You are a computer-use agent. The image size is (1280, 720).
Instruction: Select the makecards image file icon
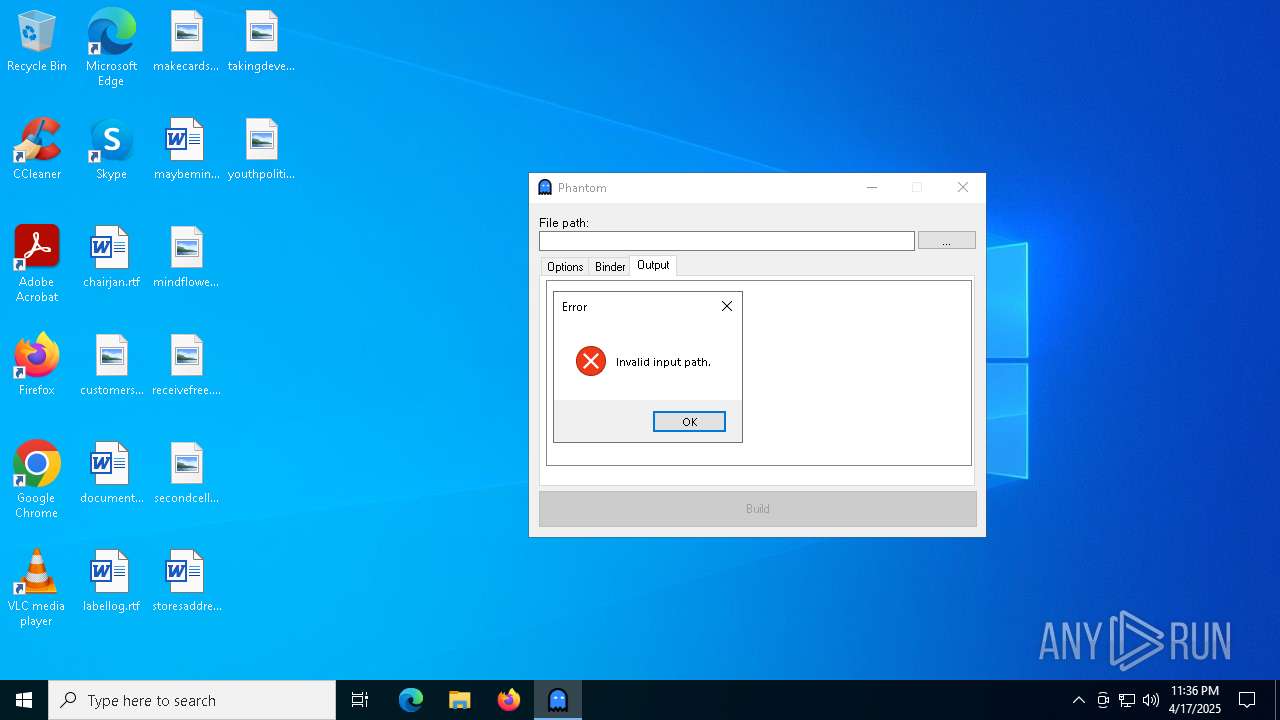click(186, 42)
